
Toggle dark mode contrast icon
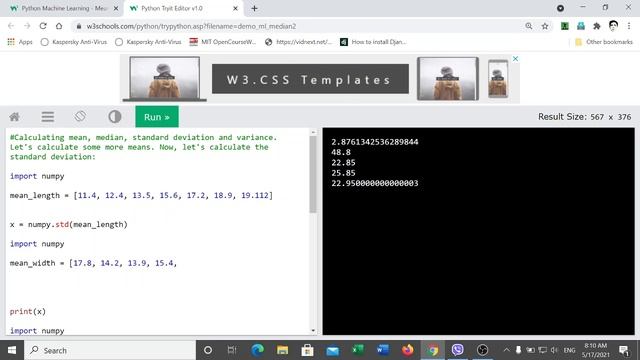115,117
